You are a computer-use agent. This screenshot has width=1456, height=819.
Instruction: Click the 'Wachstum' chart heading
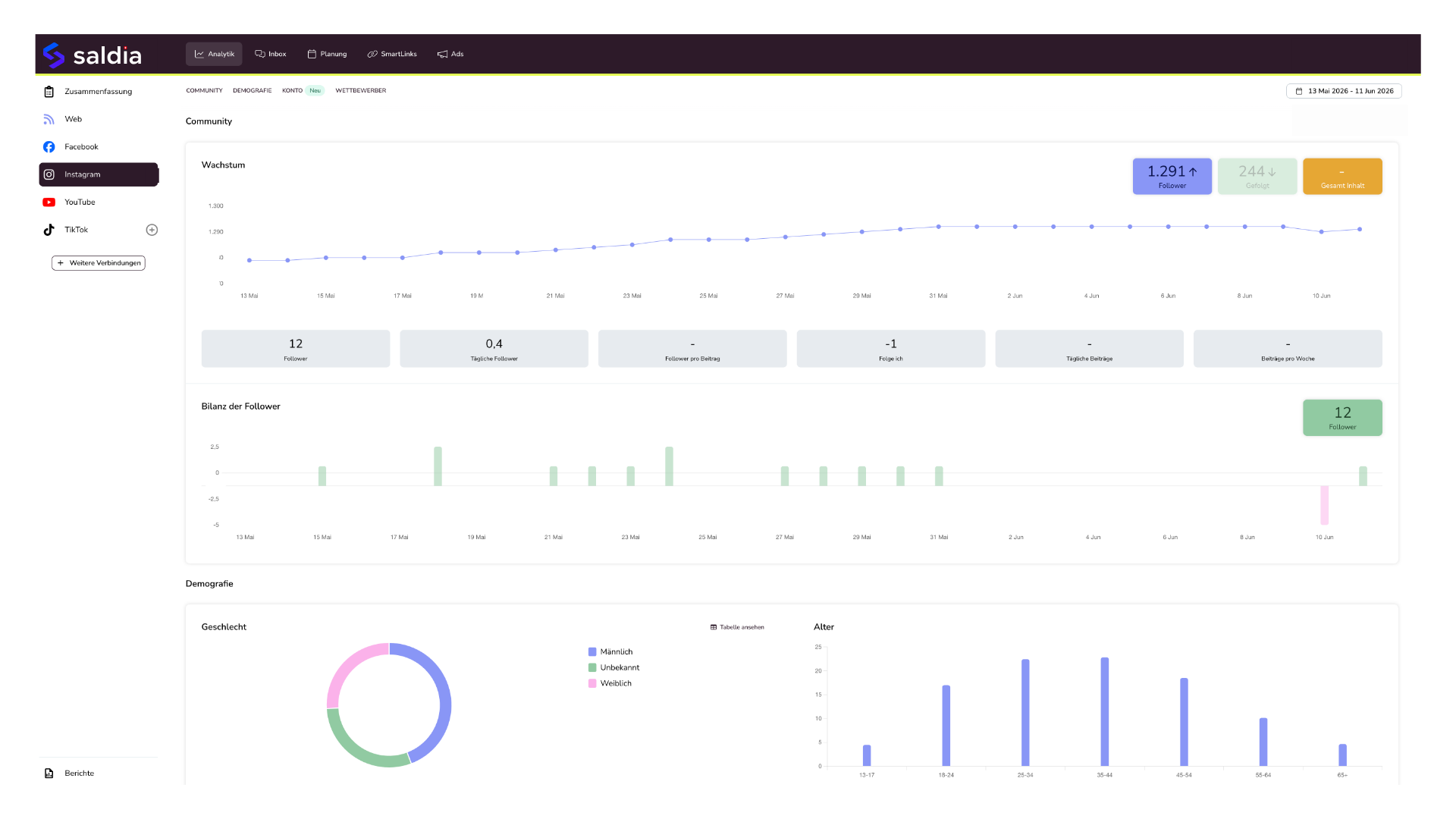223,165
